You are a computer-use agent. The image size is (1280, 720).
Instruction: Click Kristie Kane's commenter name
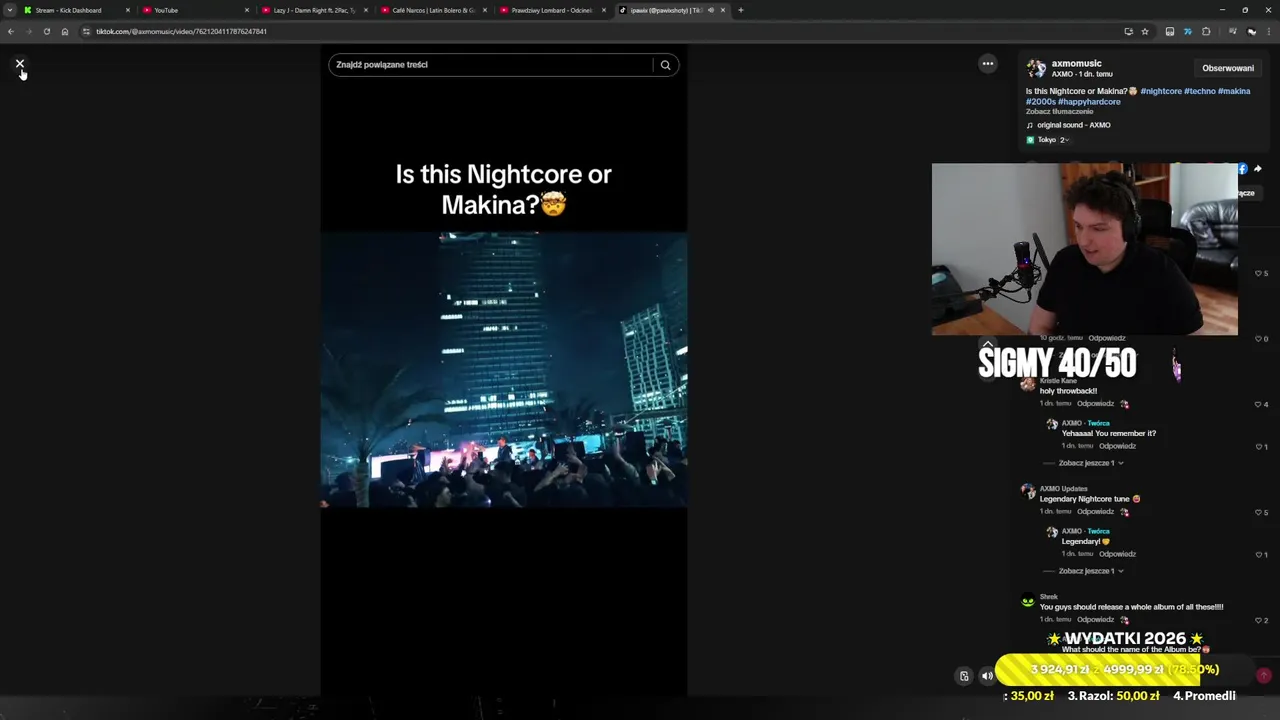click(x=1058, y=381)
